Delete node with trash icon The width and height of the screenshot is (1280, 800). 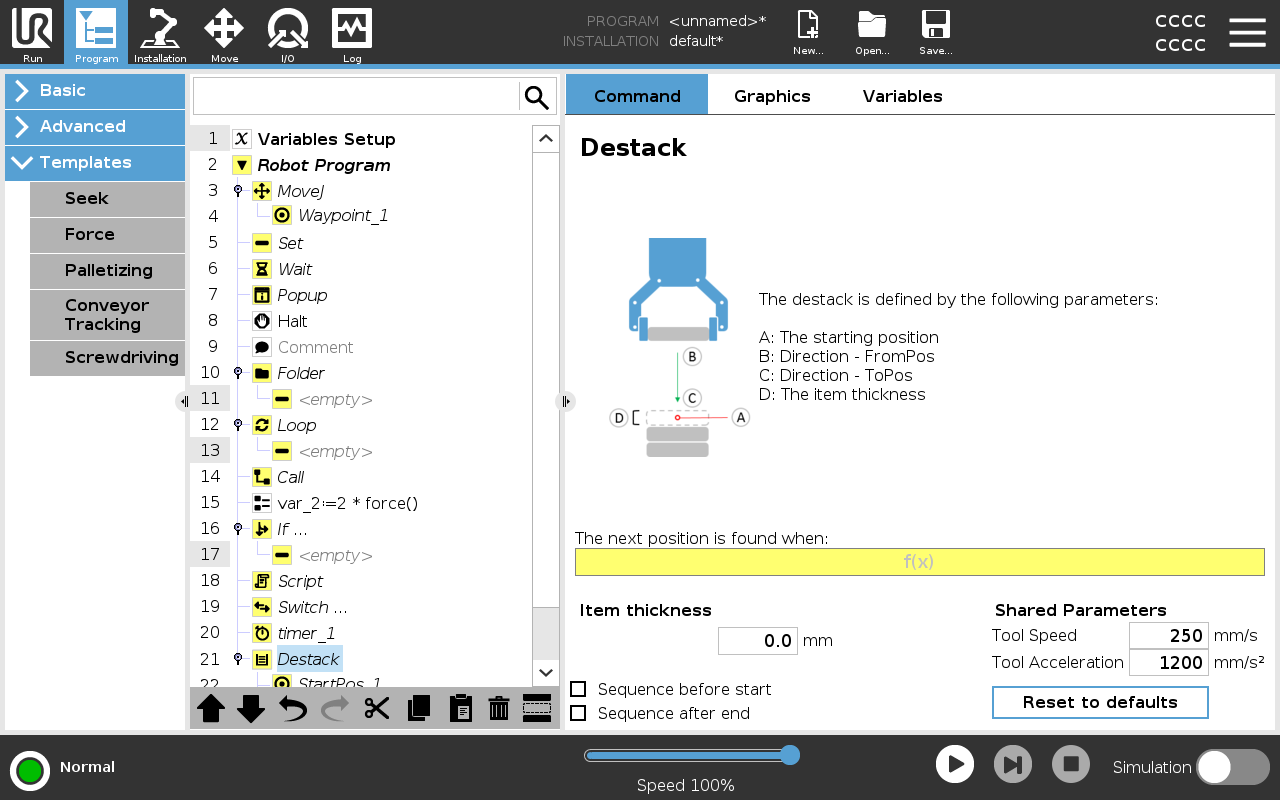(x=498, y=708)
